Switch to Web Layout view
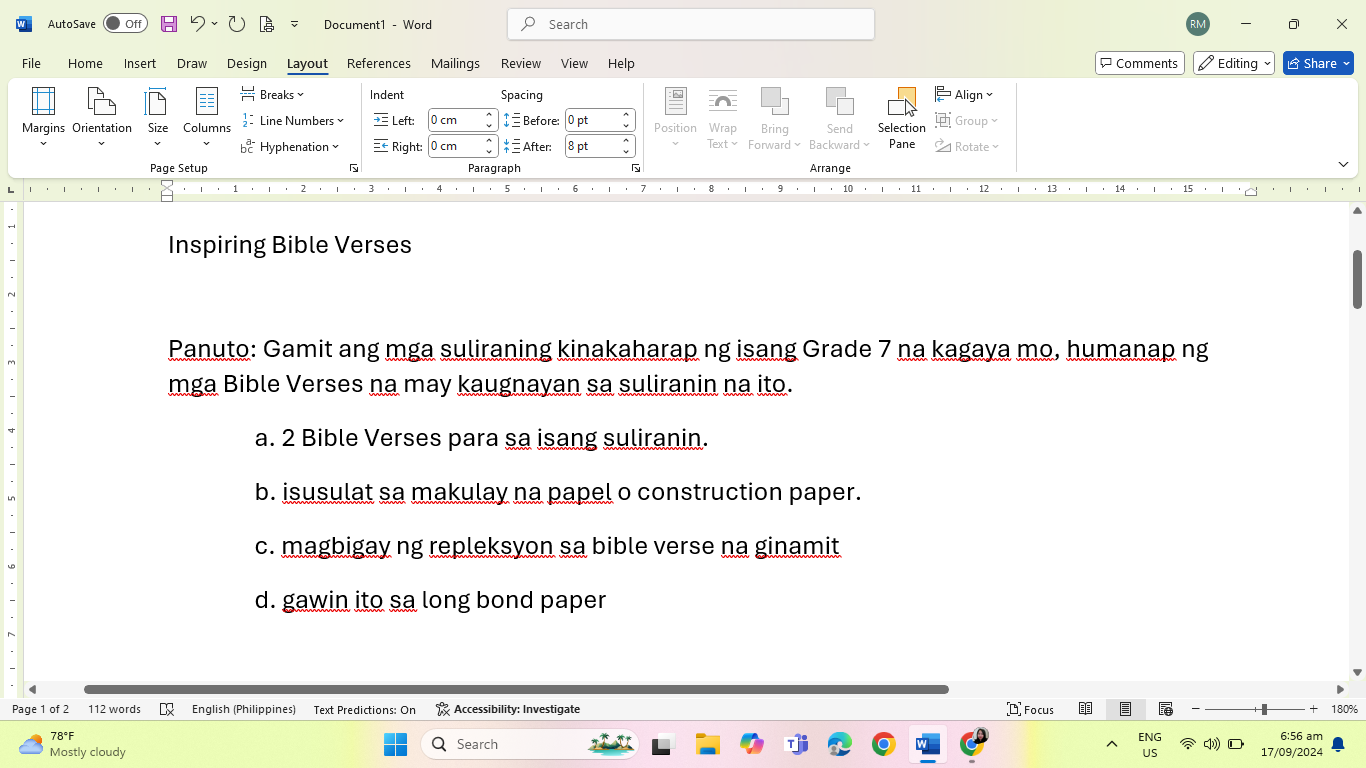 [x=1165, y=709]
